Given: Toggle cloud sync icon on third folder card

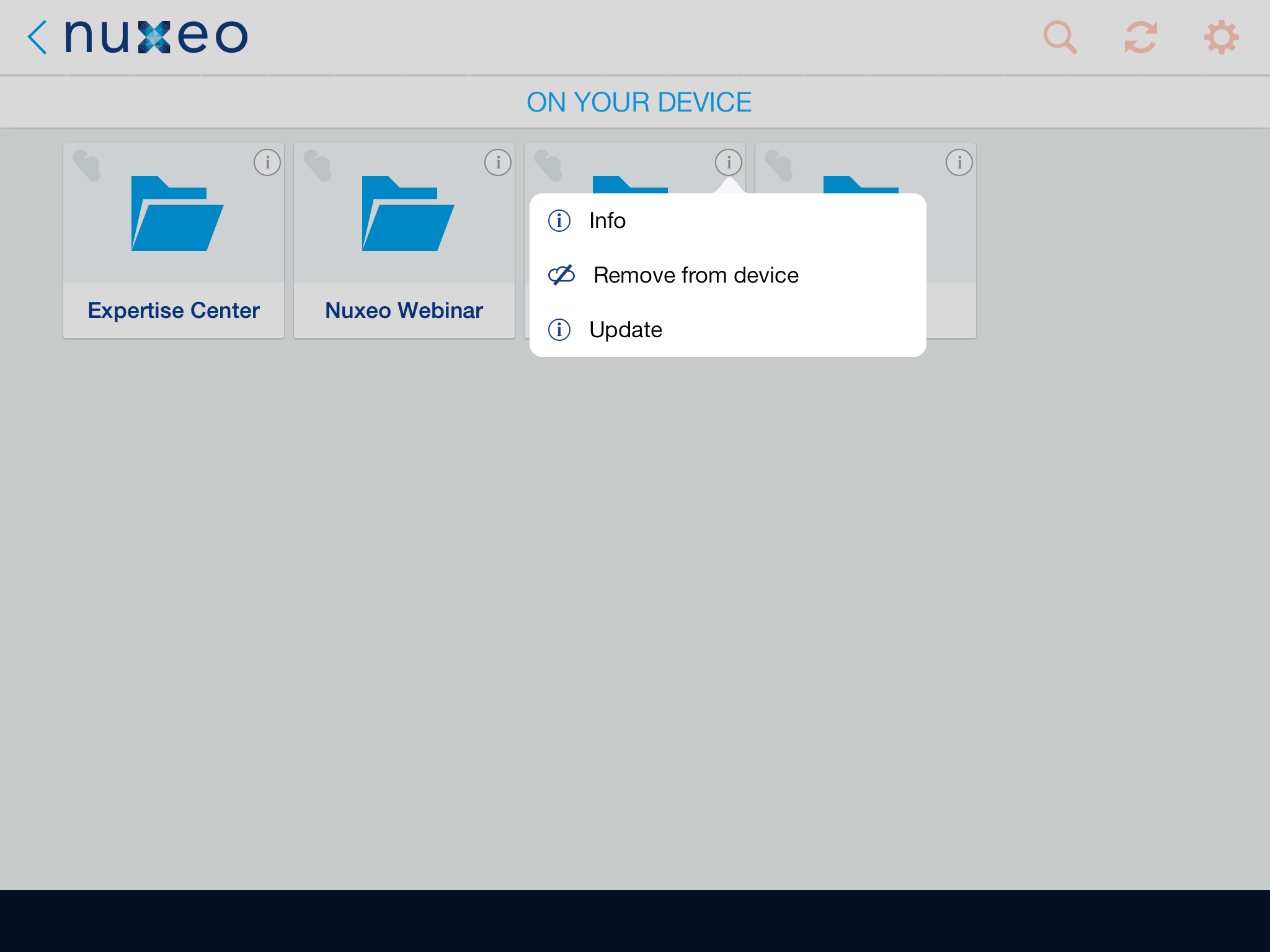Looking at the screenshot, I should tap(548, 165).
